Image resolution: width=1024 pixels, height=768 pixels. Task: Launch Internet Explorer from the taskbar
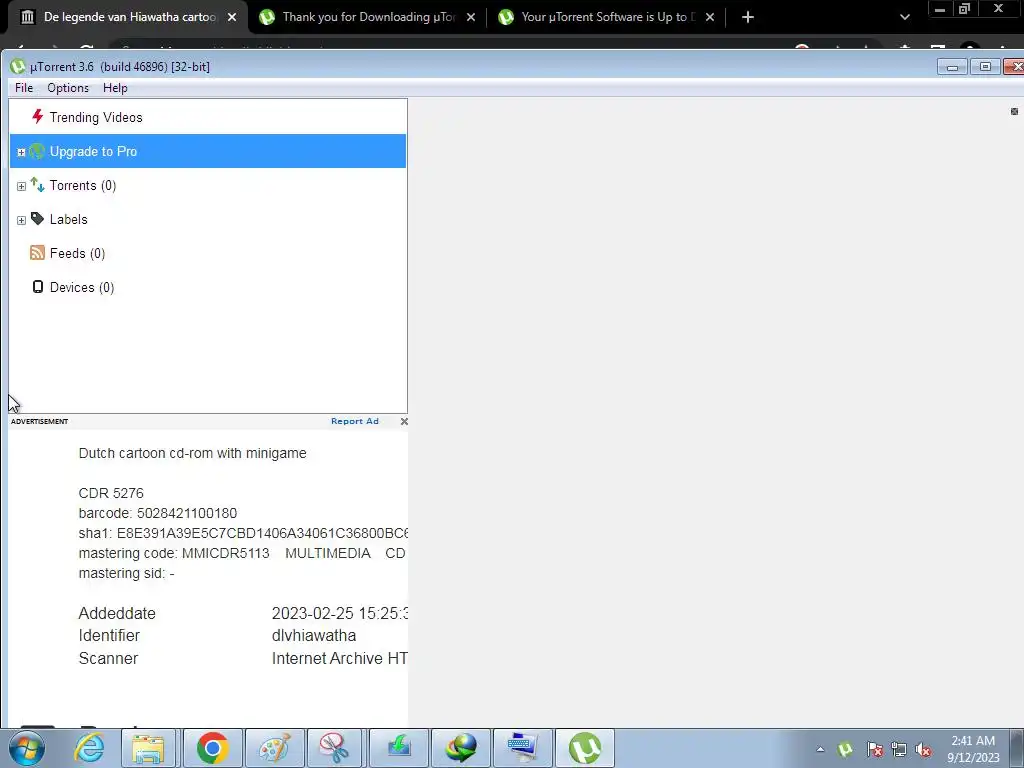pyautogui.click(x=89, y=748)
